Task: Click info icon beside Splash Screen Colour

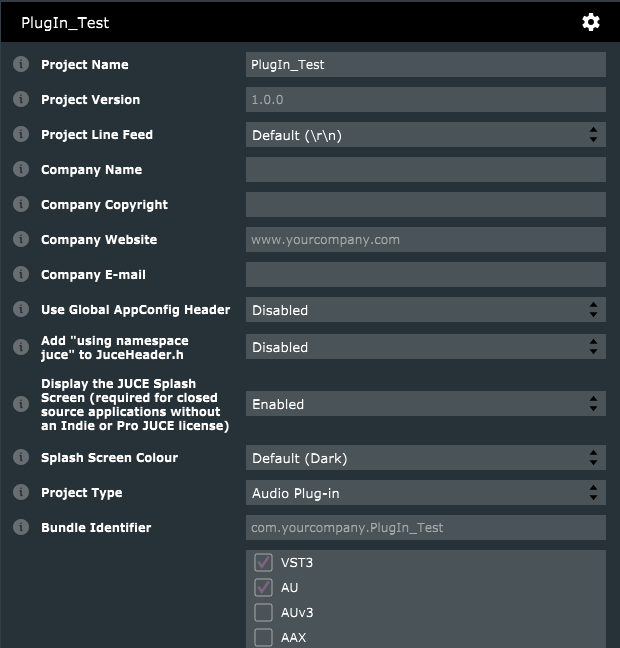Action: coord(20,457)
